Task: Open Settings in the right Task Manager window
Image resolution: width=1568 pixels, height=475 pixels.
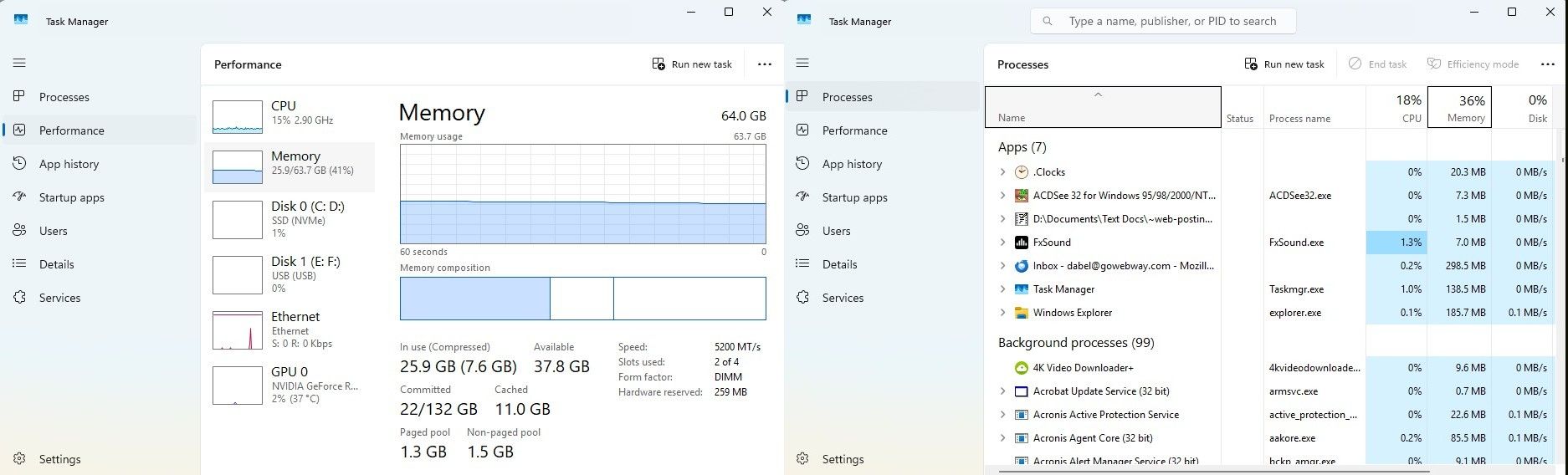Action: pyautogui.click(x=842, y=459)
